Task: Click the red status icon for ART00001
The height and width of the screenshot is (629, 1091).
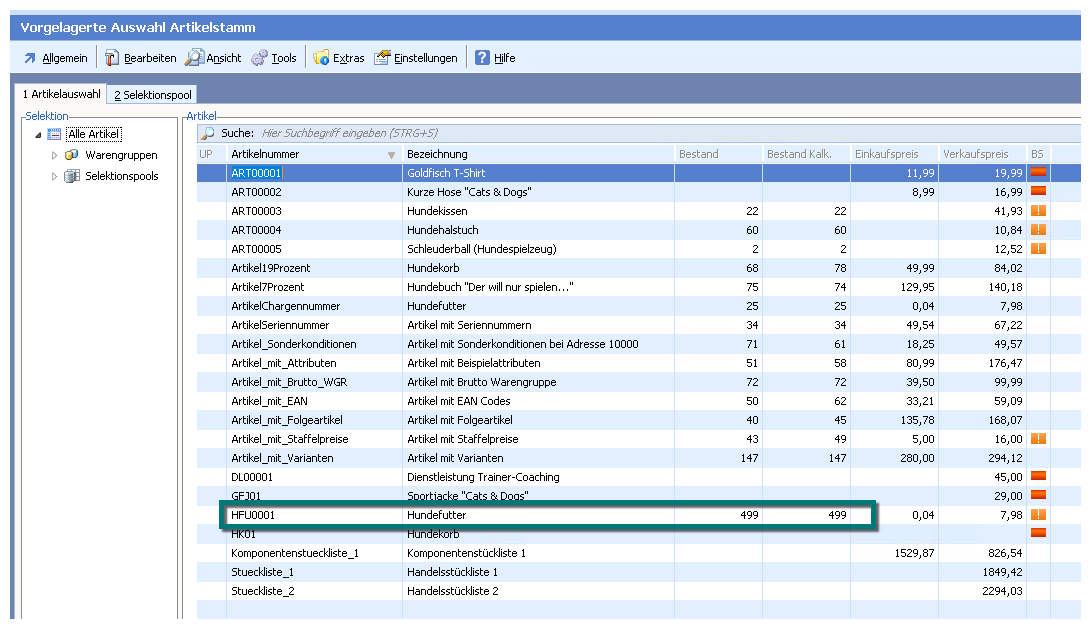Action: 1038,173
